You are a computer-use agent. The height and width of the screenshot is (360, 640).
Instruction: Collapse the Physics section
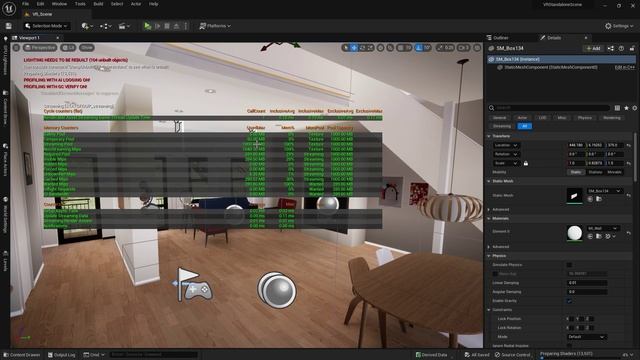[489, 256]
